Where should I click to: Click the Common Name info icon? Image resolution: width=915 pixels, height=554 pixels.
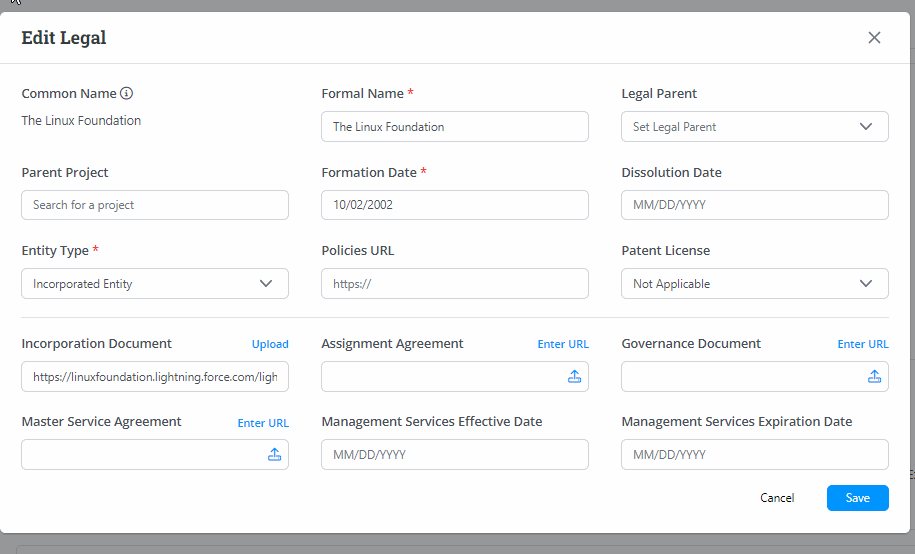click(127, 94)
